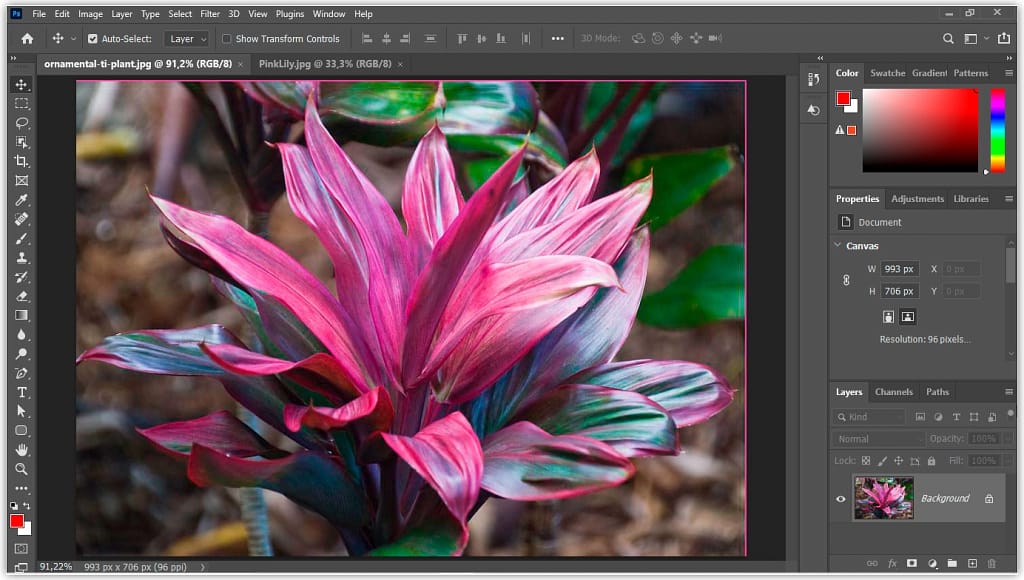Image resolution: width=1024 pixels, height=580 pixels.
Task: Toggle the Auto-Select checkbox
Action: click(x=93, y=39)
